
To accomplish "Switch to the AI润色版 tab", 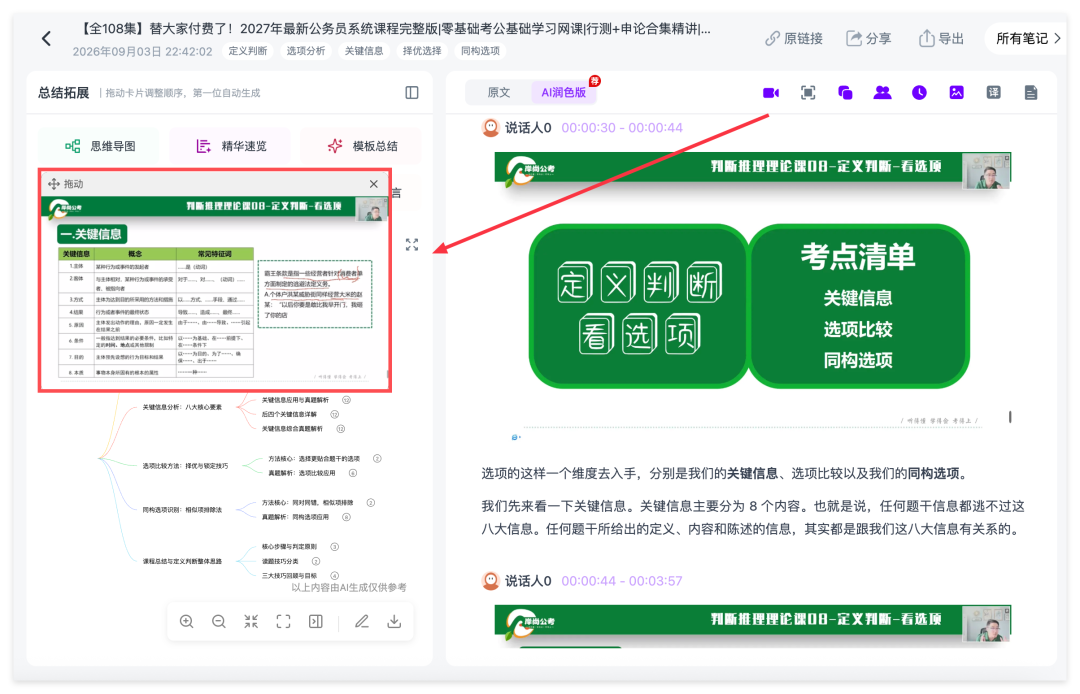I will coord(563,92).
